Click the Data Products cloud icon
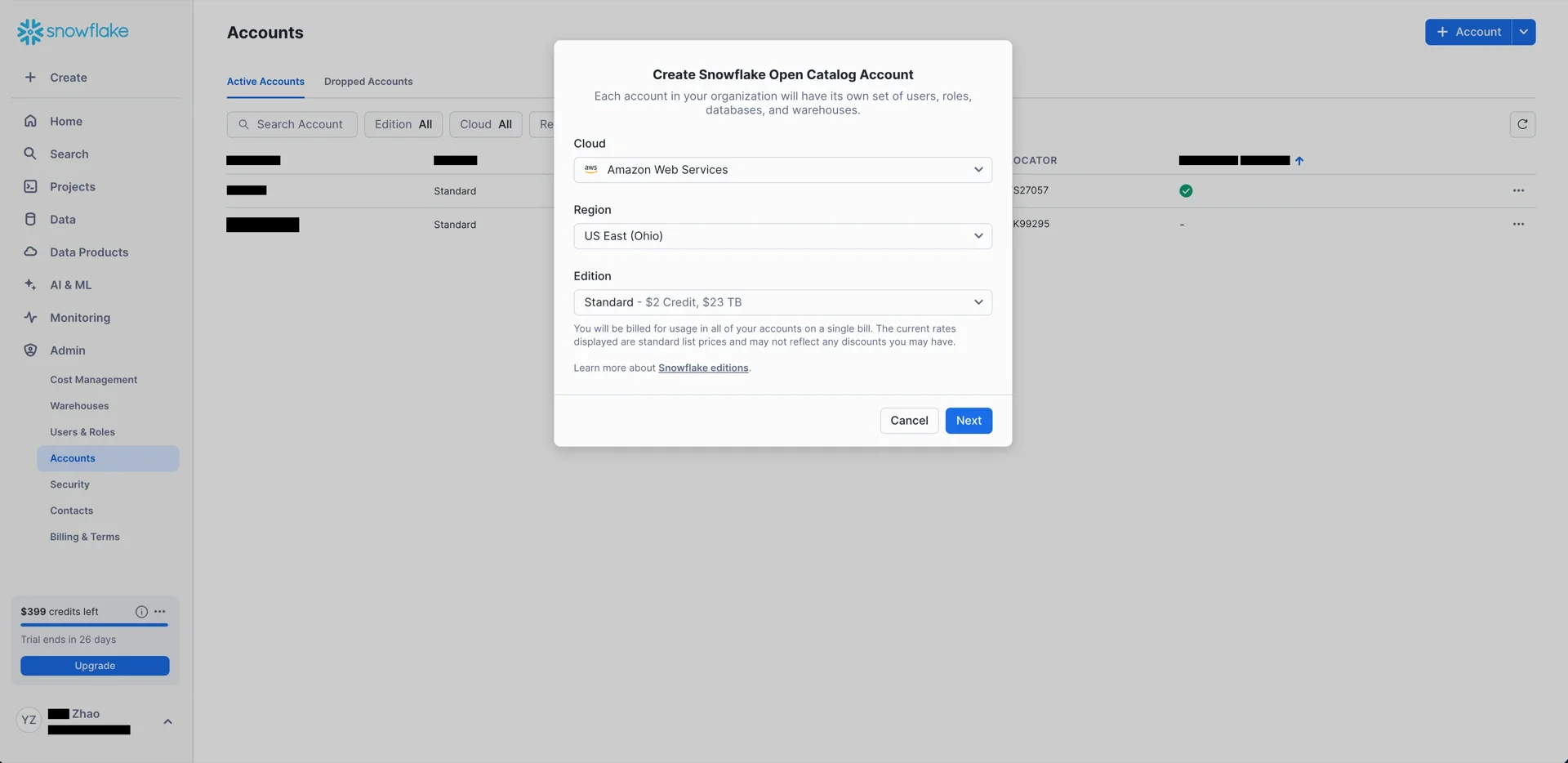This screenshot has width=1568, height=763. click(30, 252)
